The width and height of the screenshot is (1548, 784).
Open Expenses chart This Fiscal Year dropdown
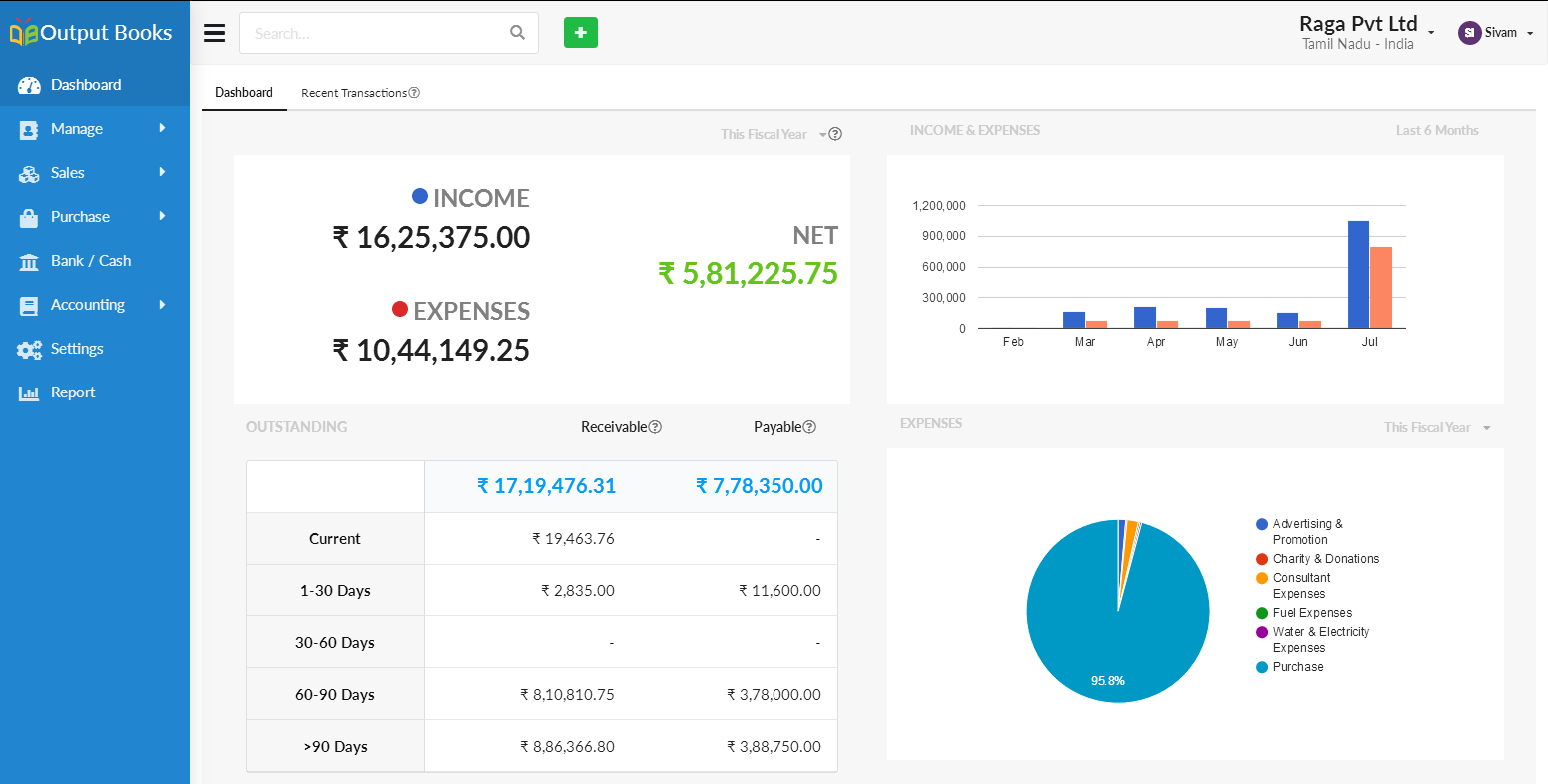(1437, 427)
